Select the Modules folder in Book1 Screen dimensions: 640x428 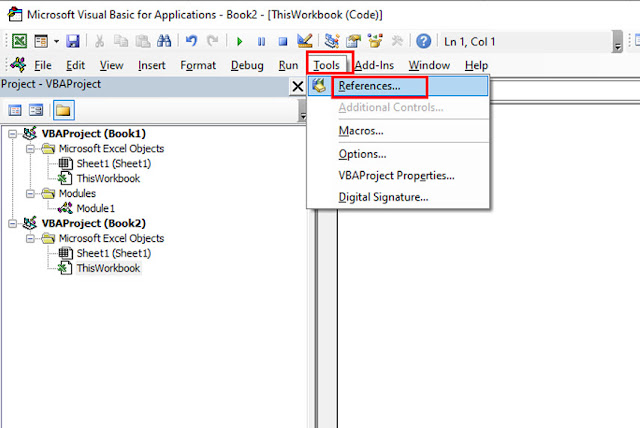(77, 193)
